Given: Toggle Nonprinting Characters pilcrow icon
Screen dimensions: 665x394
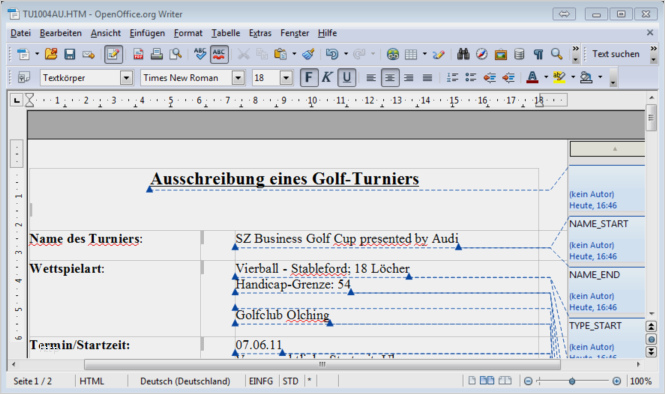Looking at the screenshot, I should (x=538, y=54).
